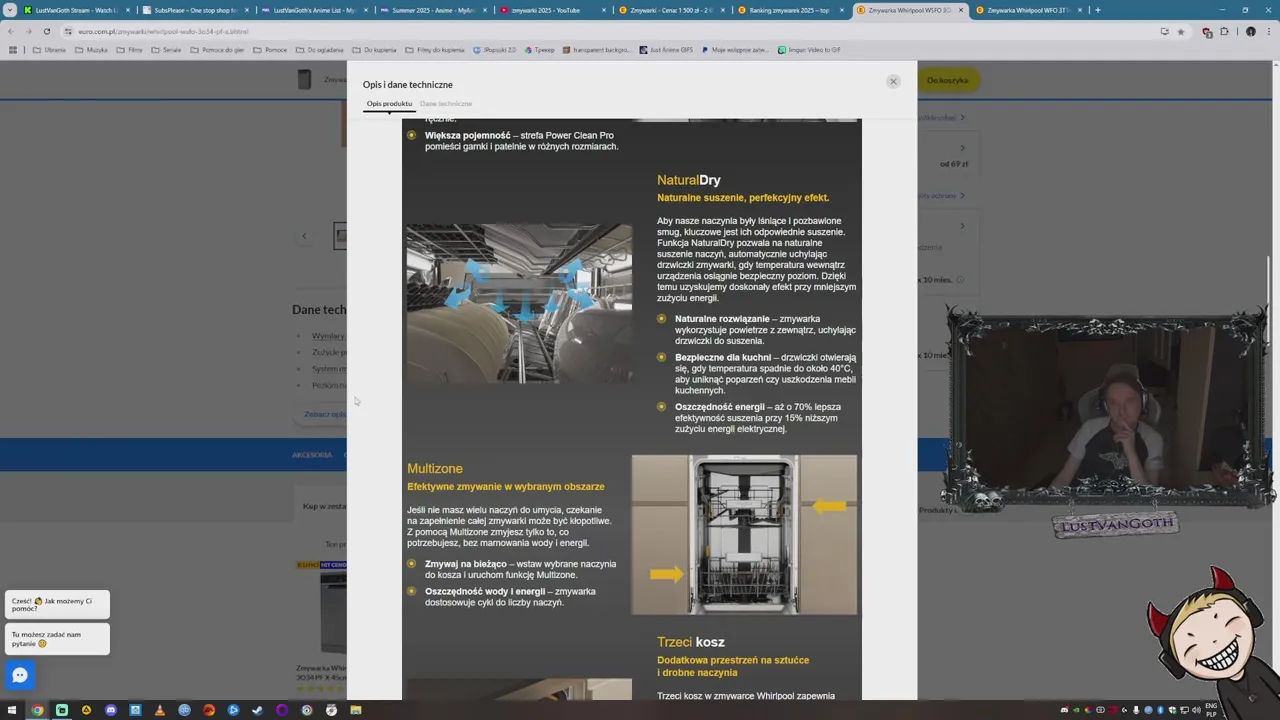Open the Ubrania bookmark folder
The height and width of the screenshot is (720, 1280).
point(49,49)
